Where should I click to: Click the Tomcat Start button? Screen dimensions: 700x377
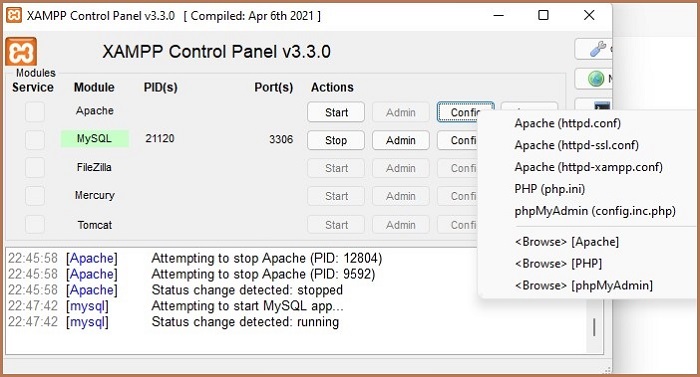pyautogui.click(x=336, y=225)
